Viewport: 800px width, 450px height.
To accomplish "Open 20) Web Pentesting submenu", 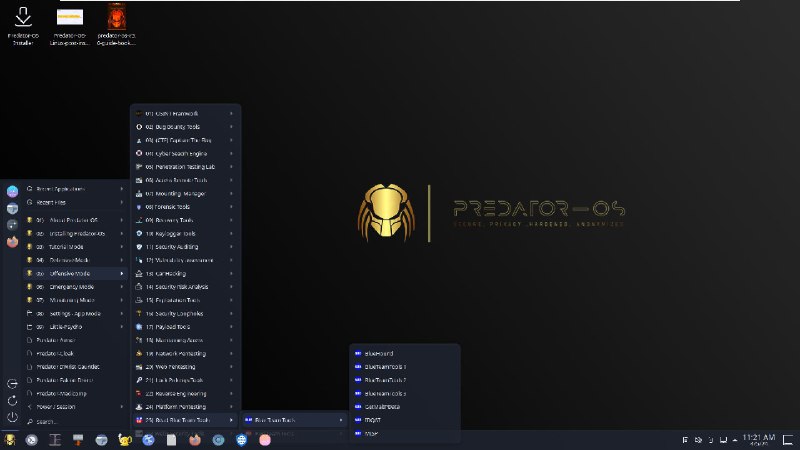I will pyautogui.click(x=185, y=367).
